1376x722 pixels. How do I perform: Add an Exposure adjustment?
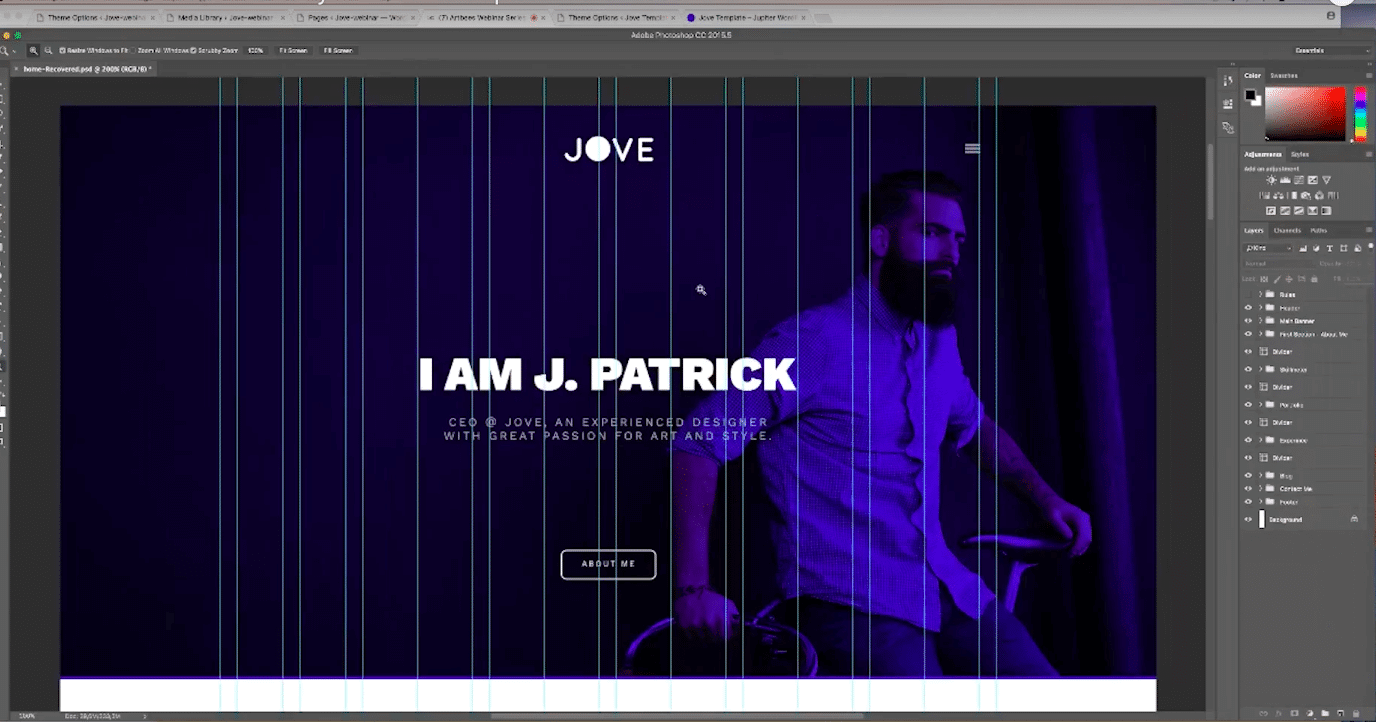point(1313,180)
